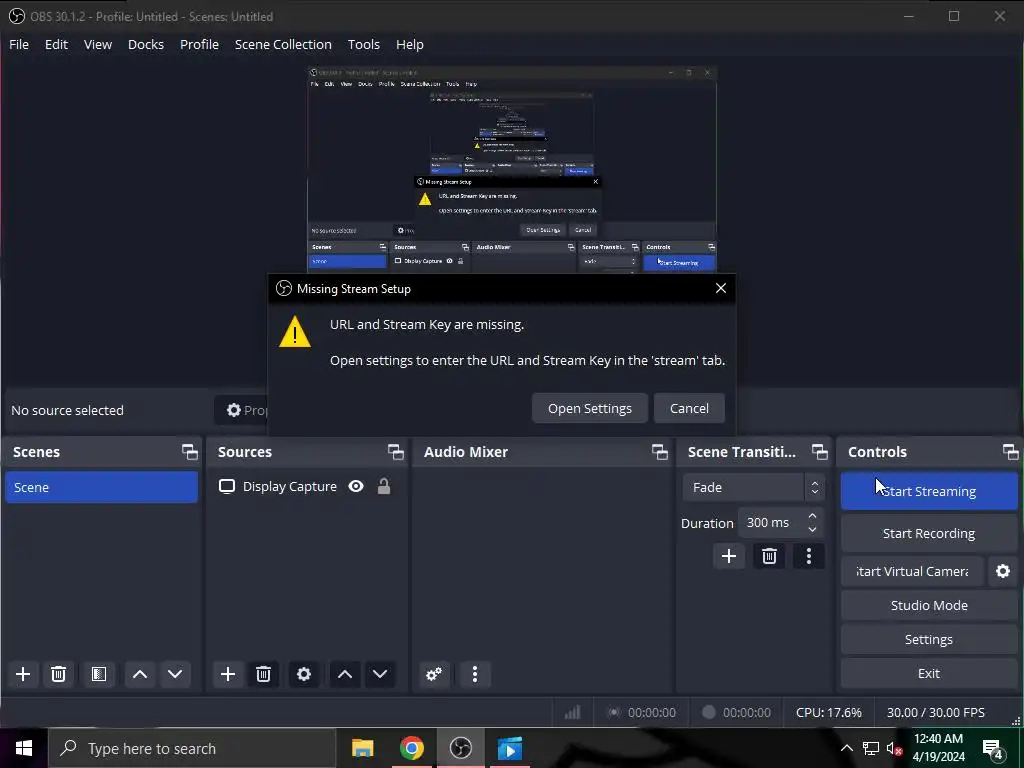Undock the Scenes panel
This screenshot has width=1024, height=768.
(189, 452)
